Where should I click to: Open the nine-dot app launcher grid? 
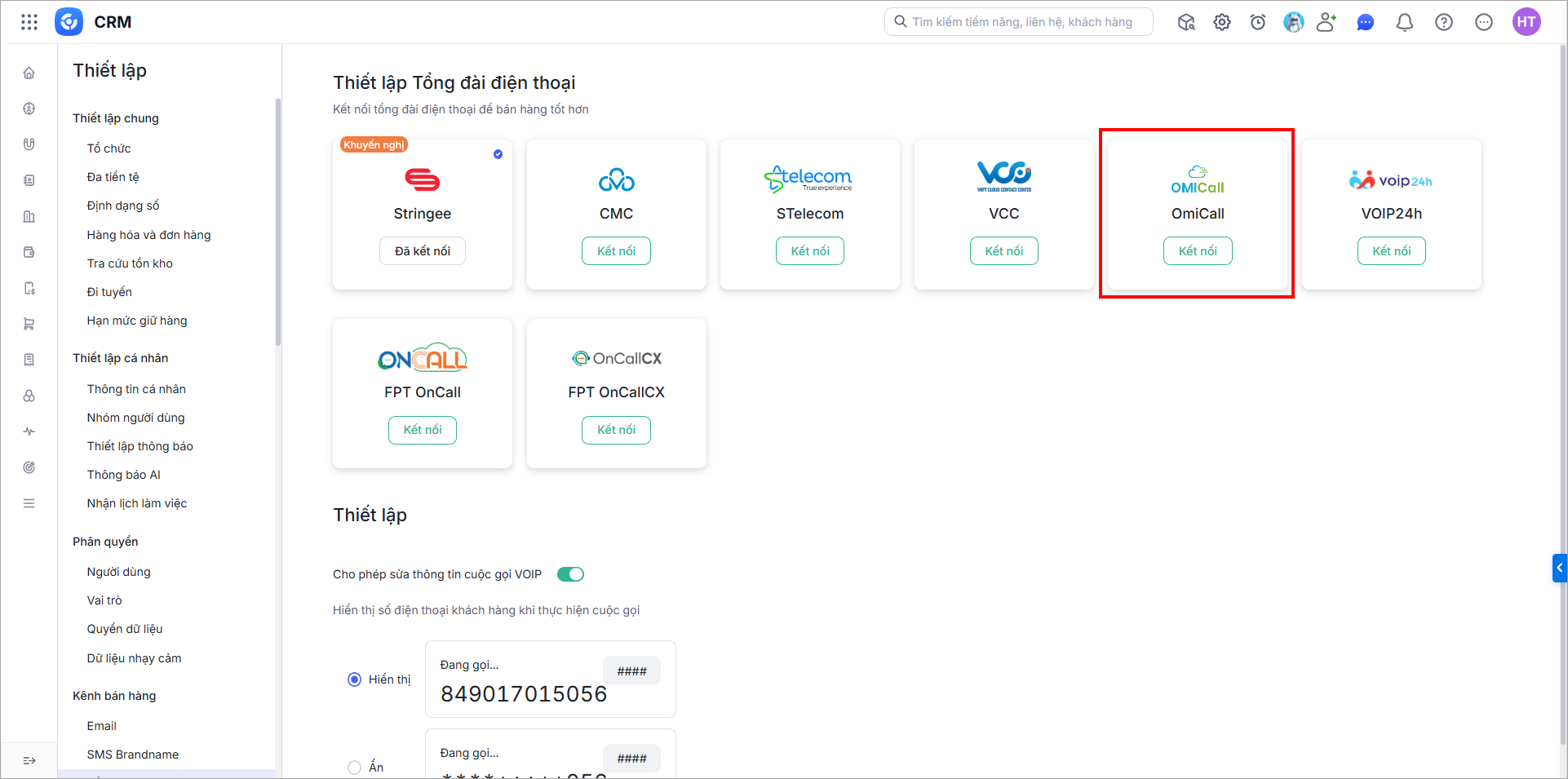(x=29, y=22)
